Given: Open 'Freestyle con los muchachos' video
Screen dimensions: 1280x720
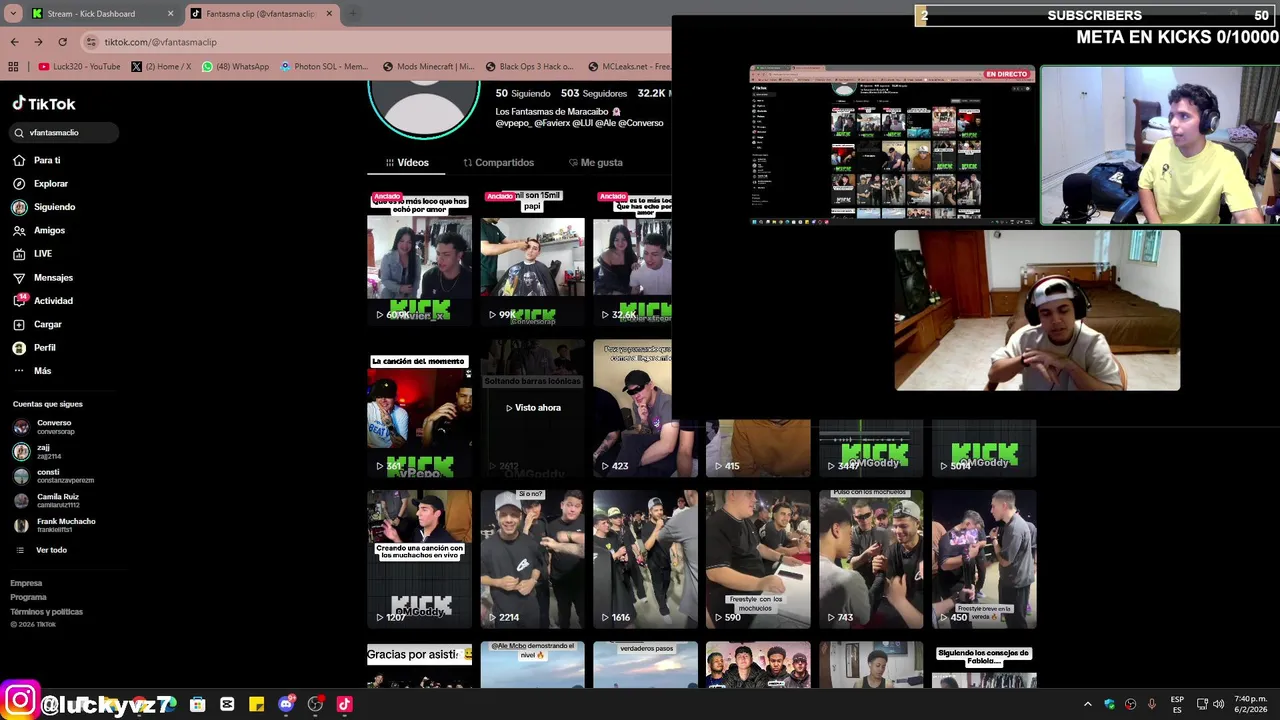Looking at the screenshot, I should click(758, 558).
